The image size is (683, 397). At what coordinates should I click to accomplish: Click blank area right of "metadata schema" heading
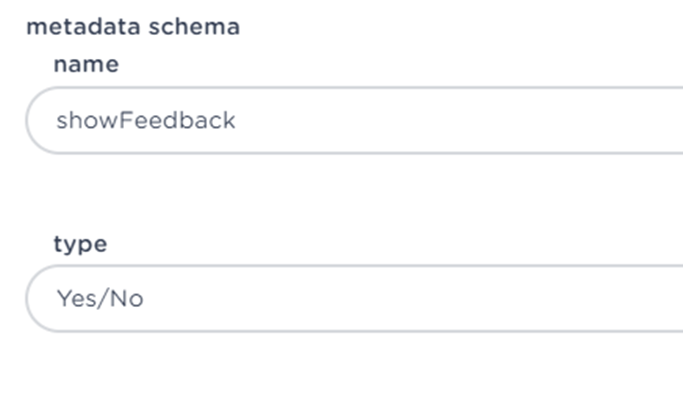[x=457, y=27]
